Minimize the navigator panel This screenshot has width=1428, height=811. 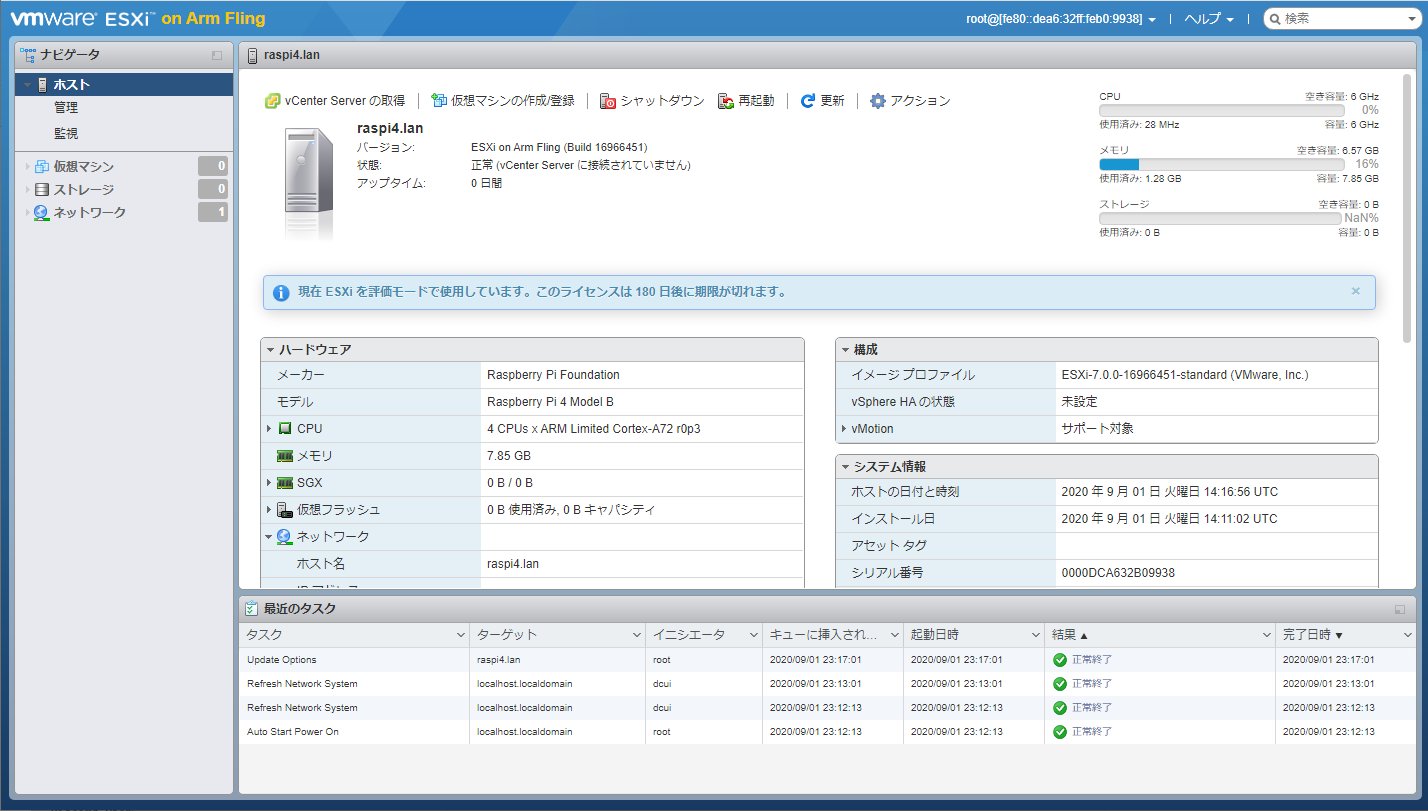[217, 56]
